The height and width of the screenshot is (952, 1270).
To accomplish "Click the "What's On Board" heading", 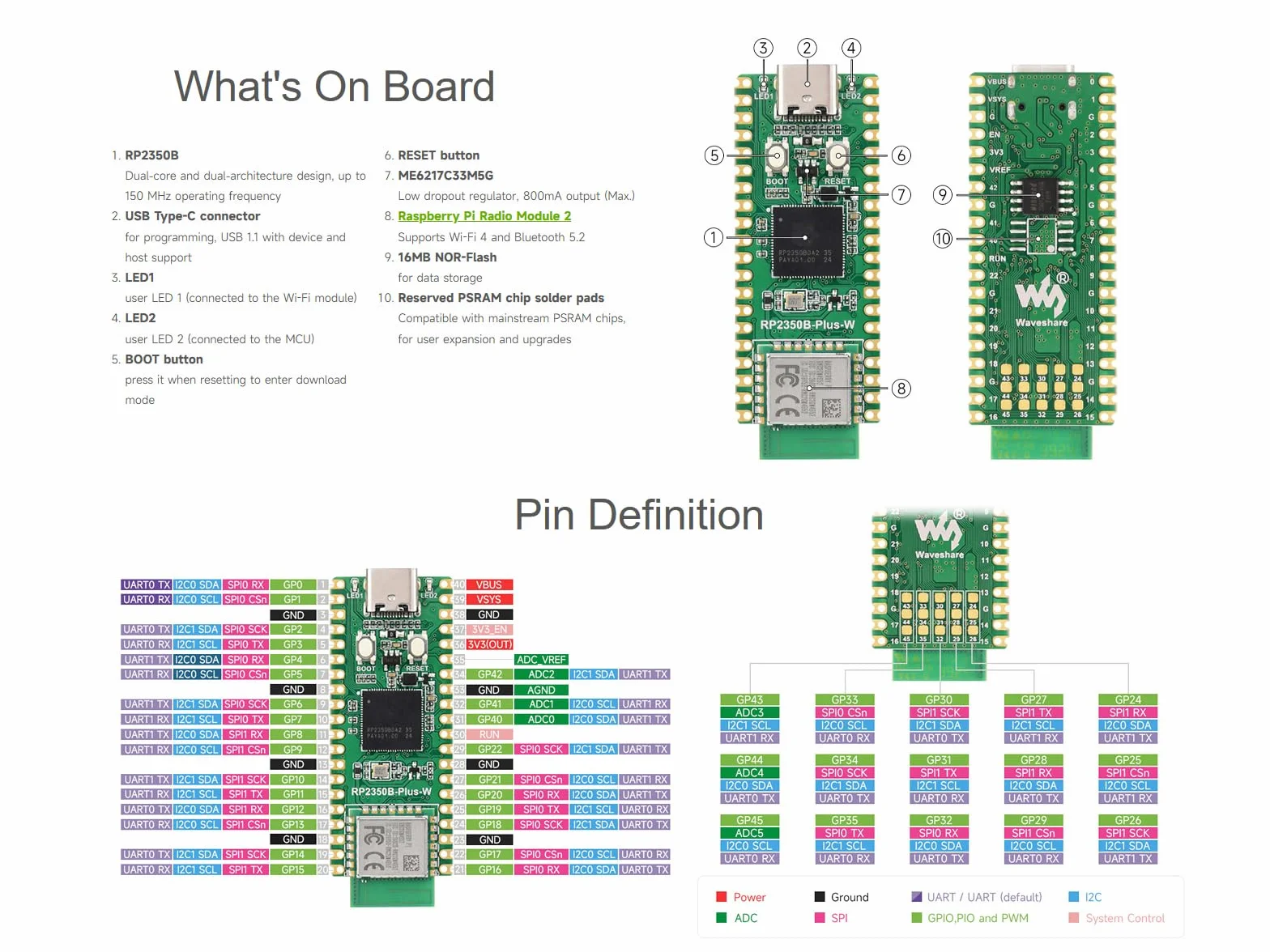I will pos(334,87).
